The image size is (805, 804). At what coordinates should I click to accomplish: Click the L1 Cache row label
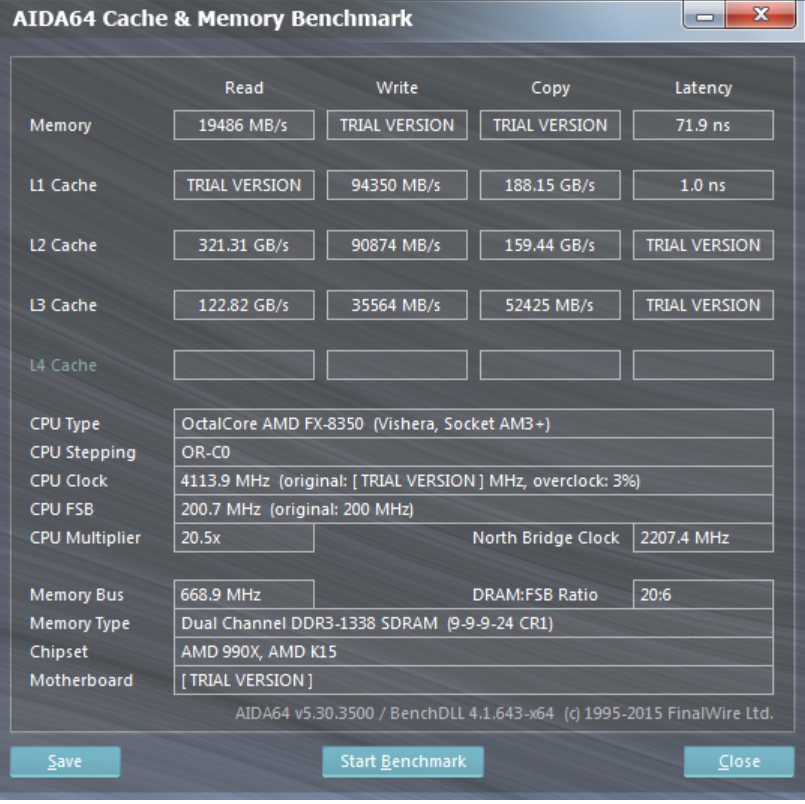63,185
